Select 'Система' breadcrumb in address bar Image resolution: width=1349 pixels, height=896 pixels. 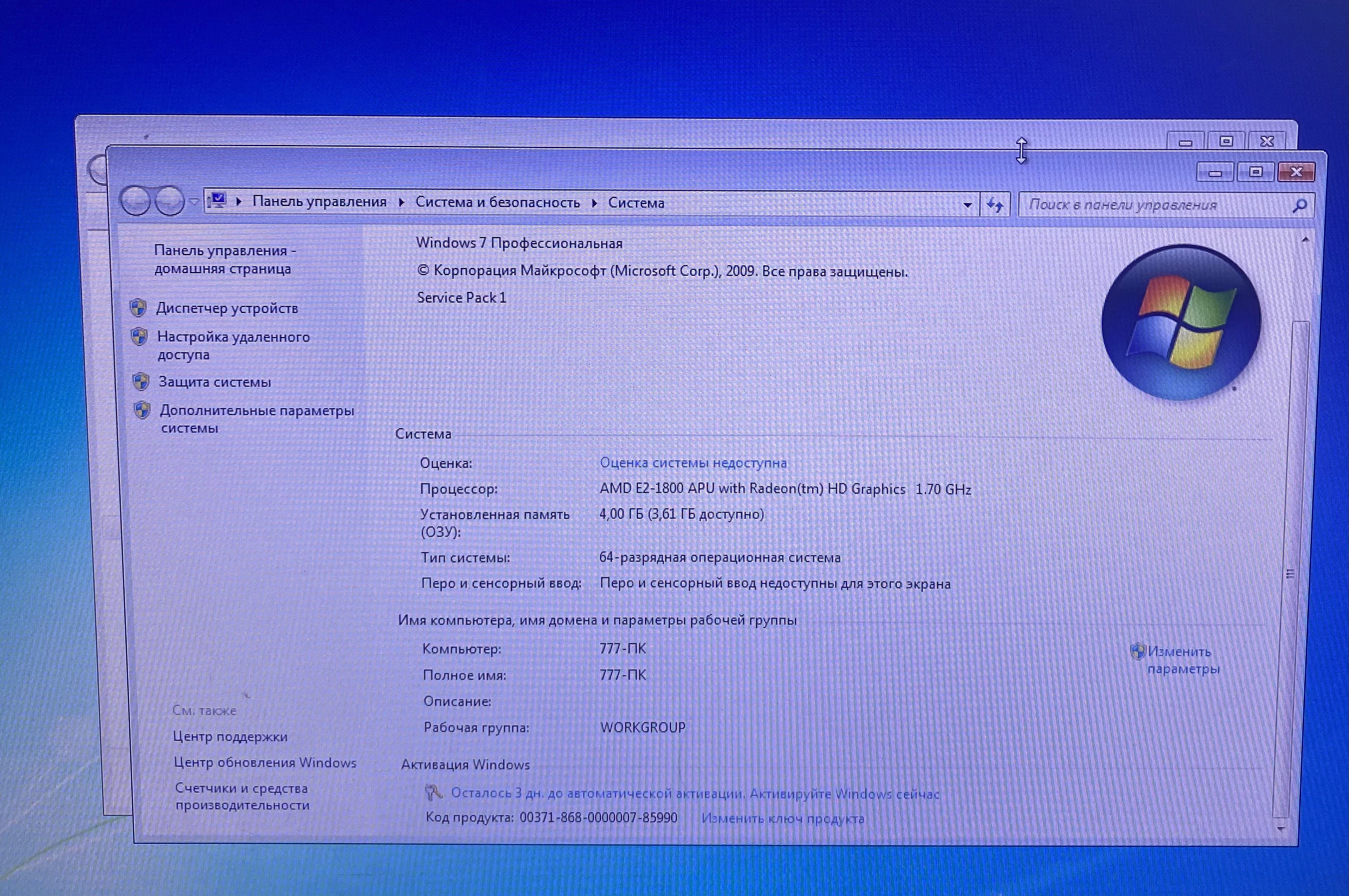coord(635,203)
